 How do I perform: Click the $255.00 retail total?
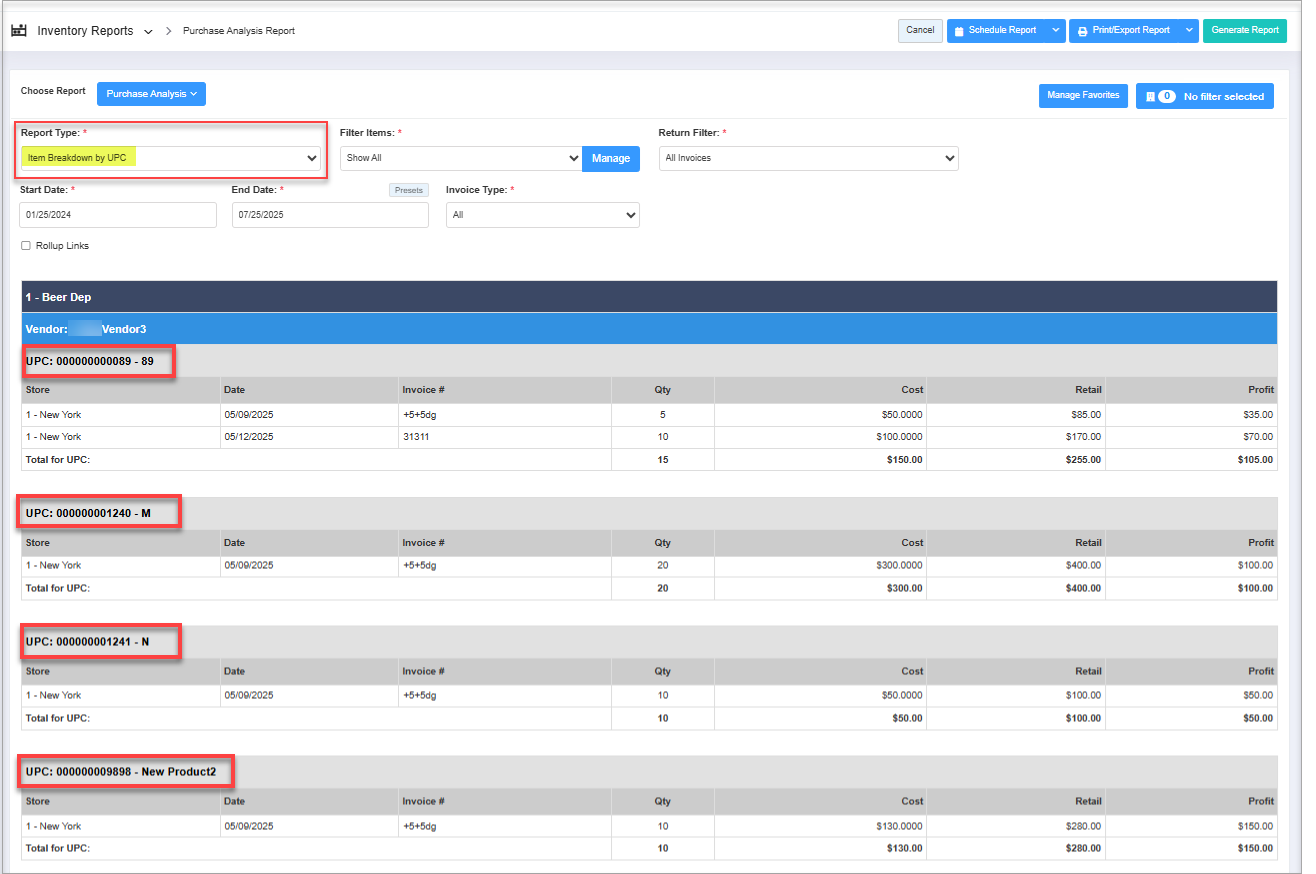point(1083,460)
